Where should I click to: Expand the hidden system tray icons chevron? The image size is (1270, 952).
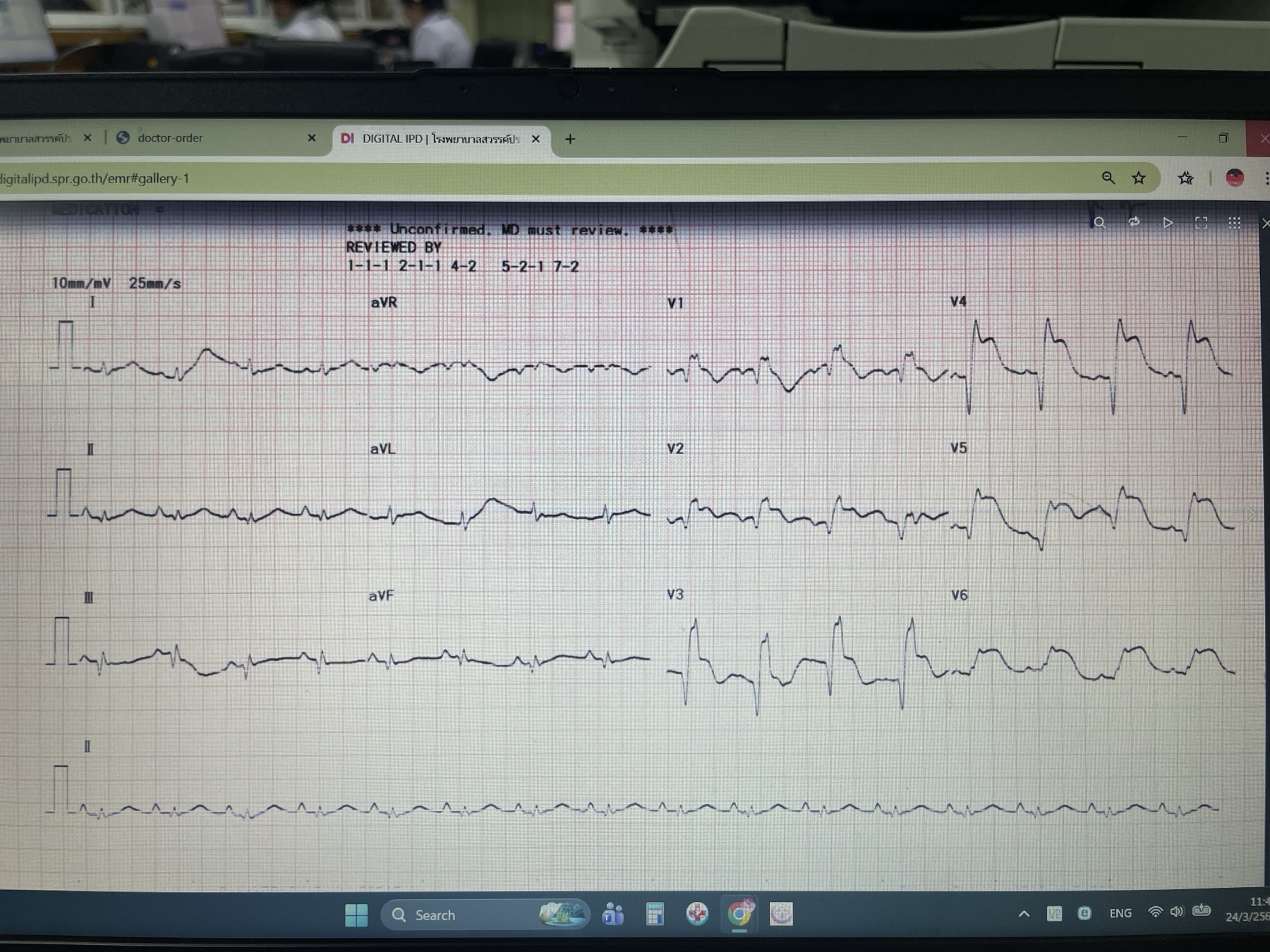click(1024, 914)
